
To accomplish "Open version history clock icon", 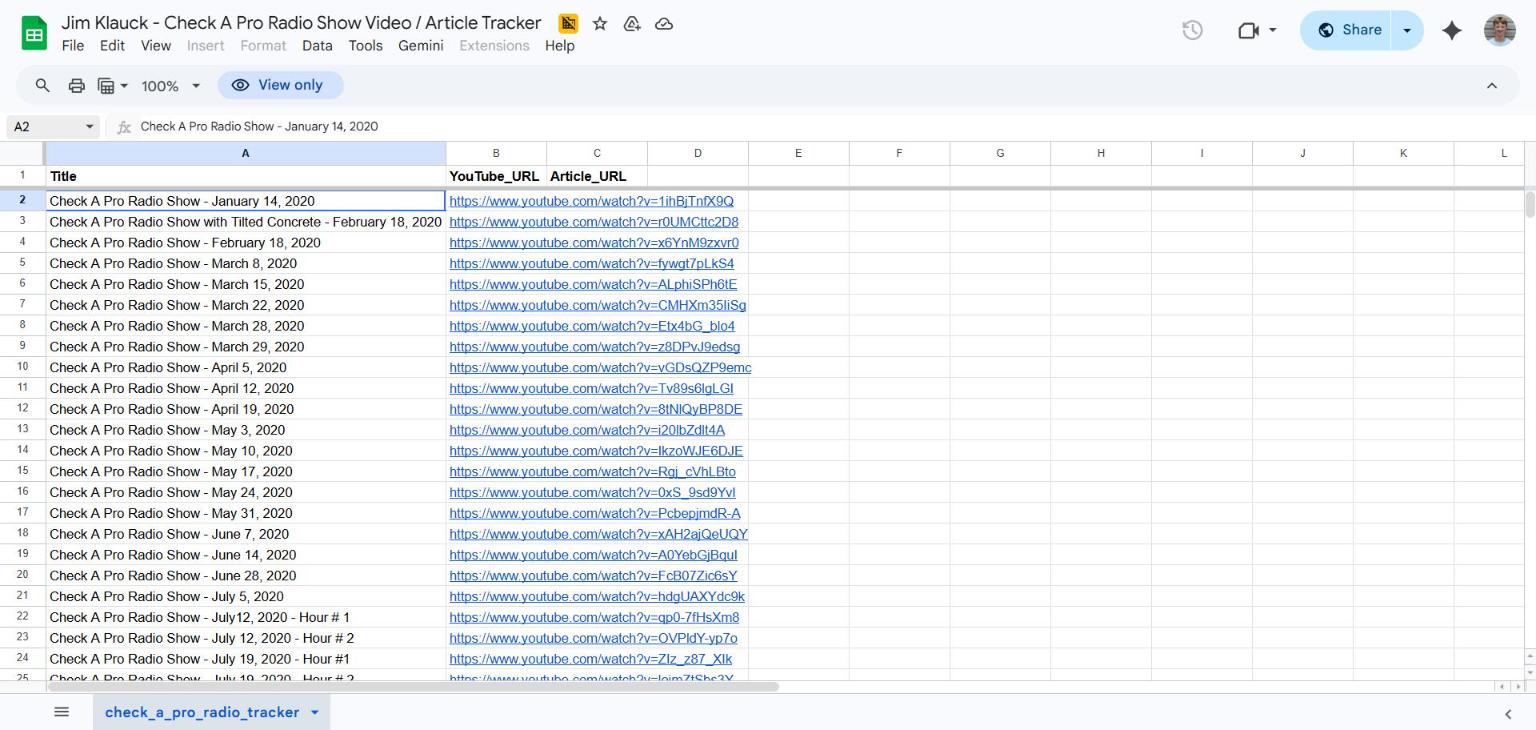I will [1192, 30].
